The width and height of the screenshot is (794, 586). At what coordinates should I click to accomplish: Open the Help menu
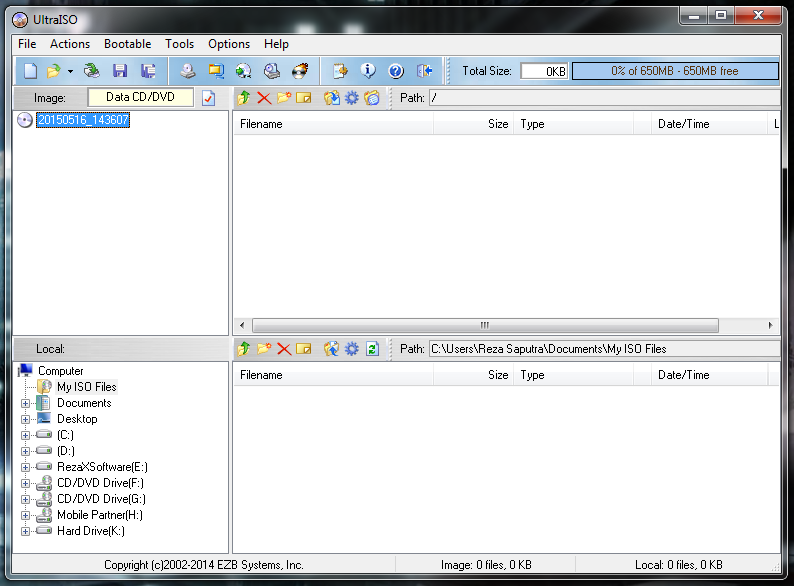click(276, 44)
